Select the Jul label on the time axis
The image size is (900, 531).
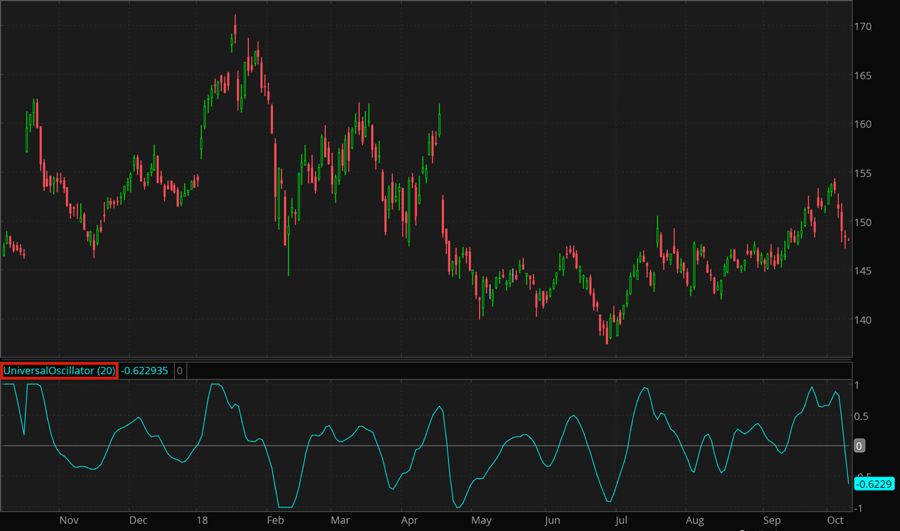coord(621,521)
